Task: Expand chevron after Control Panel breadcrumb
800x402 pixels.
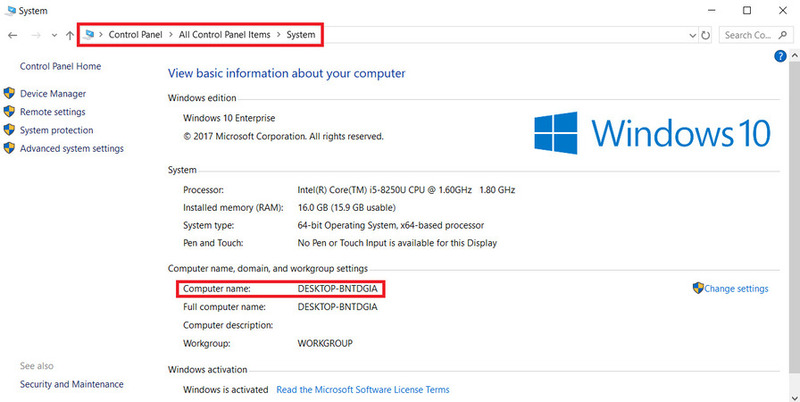Action: [172, 35]
